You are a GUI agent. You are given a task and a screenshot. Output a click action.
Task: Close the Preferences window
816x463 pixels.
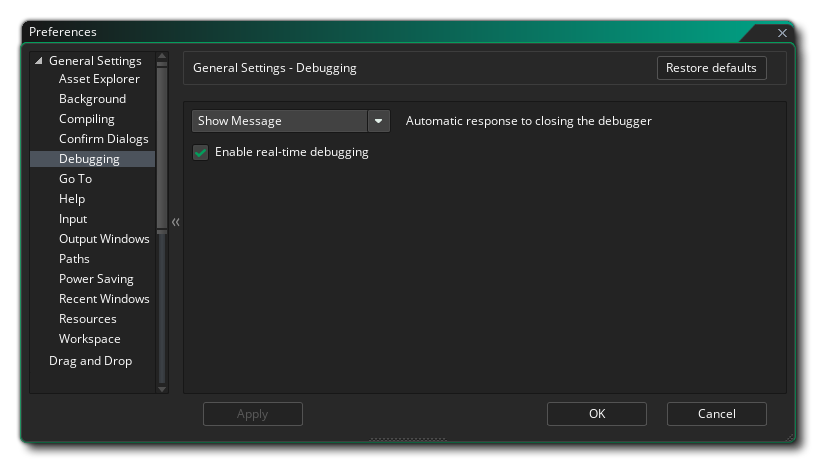(x=782, y=33)
